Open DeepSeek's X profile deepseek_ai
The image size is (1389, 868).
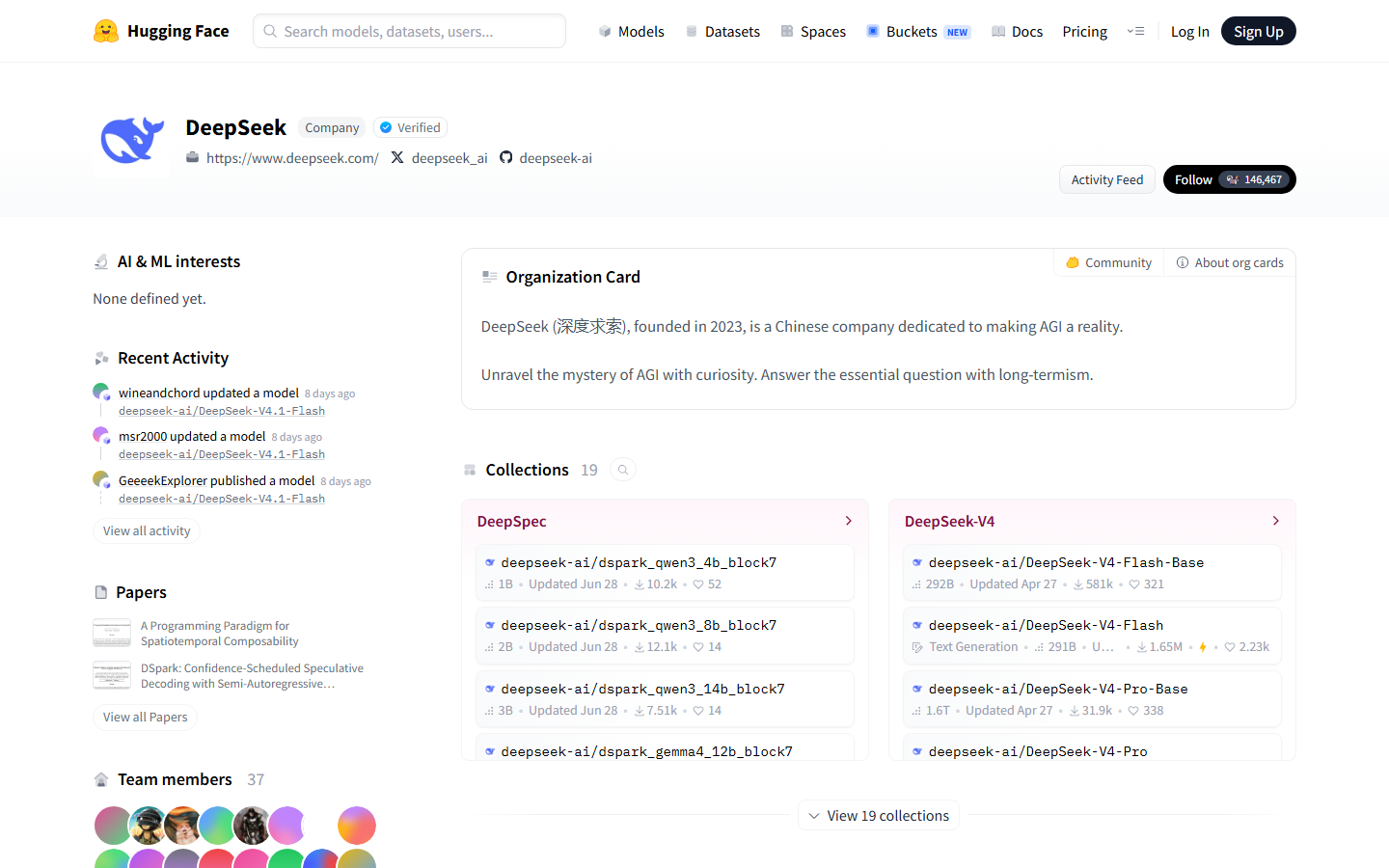point(439,158)
